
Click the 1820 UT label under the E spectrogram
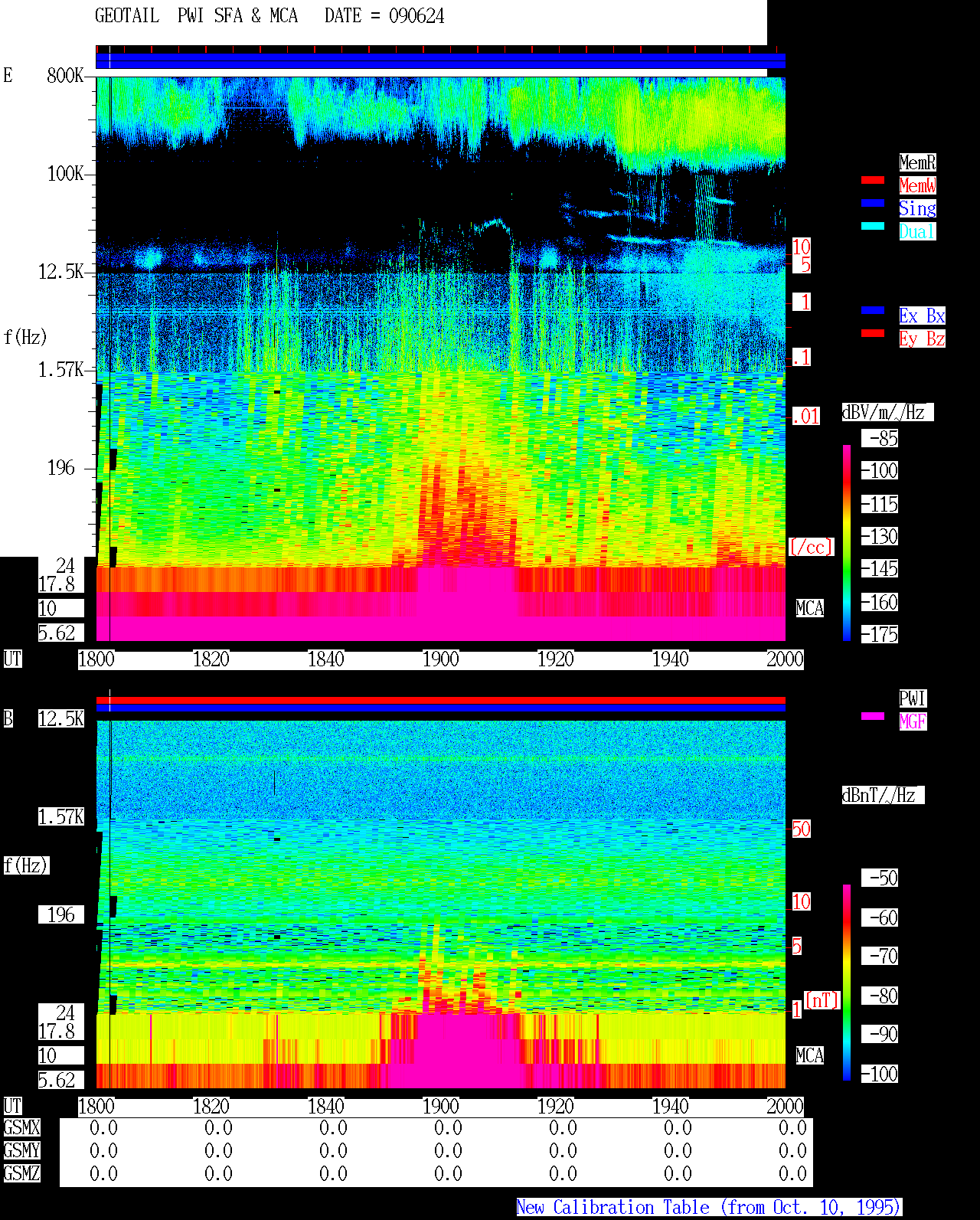pos(211,659)
